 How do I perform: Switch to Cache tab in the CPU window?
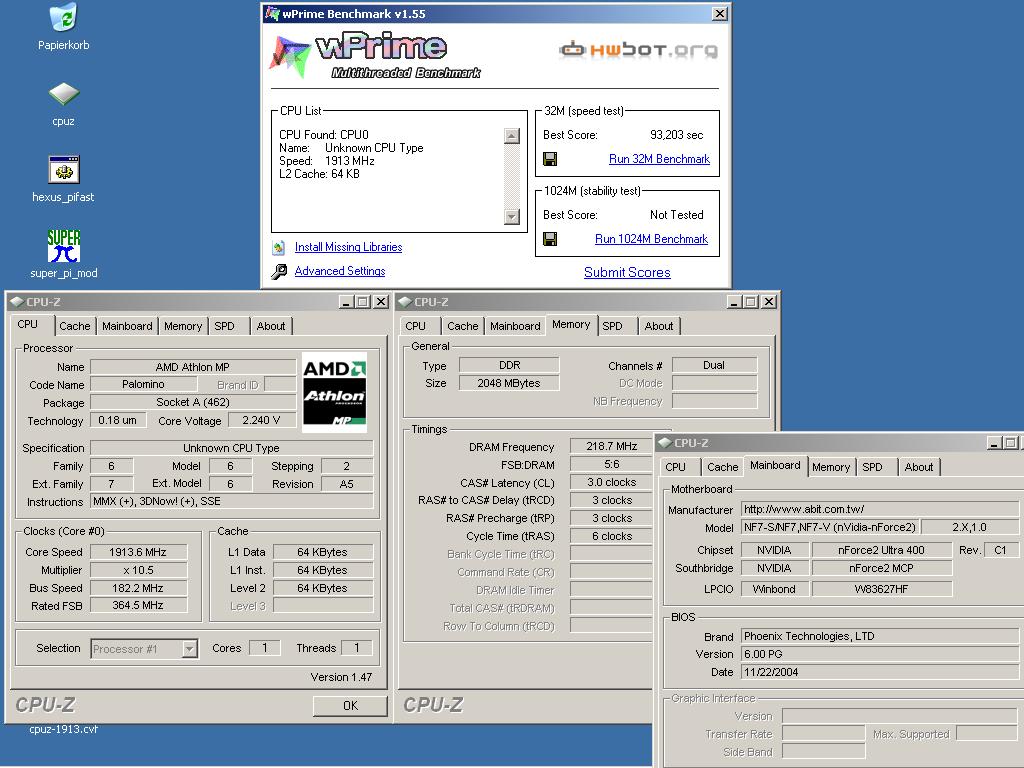coord(74,326)
